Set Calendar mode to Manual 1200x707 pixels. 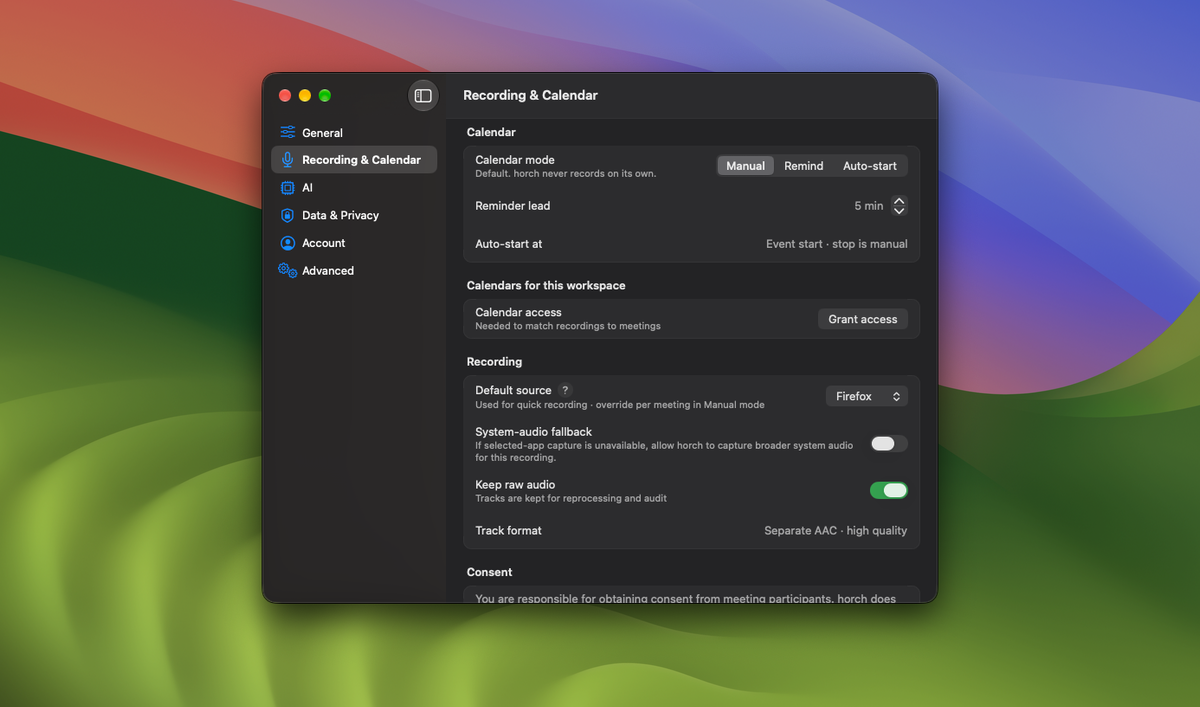point(746,166)
